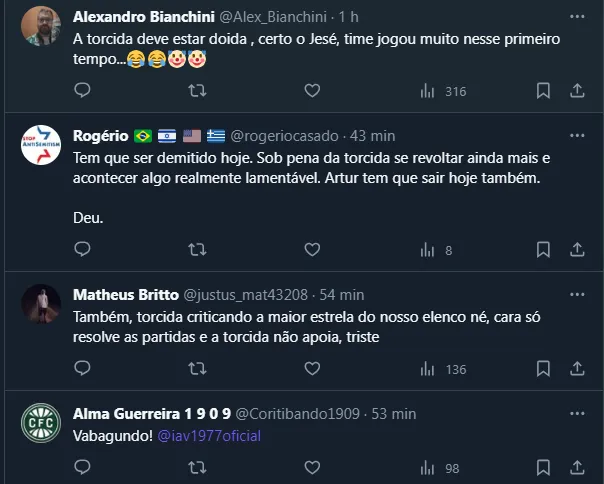Open more options on Rogério's tweet

pos(577,135)
